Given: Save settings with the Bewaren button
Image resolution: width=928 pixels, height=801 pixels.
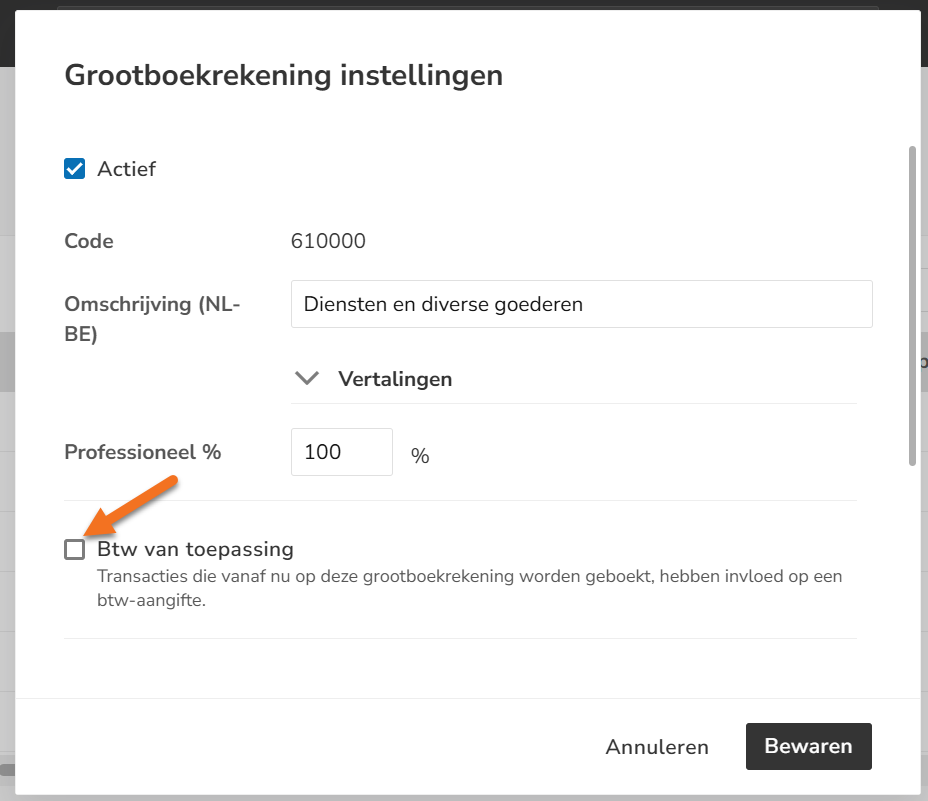Looking at the screenshot, I should coord(808,746).
